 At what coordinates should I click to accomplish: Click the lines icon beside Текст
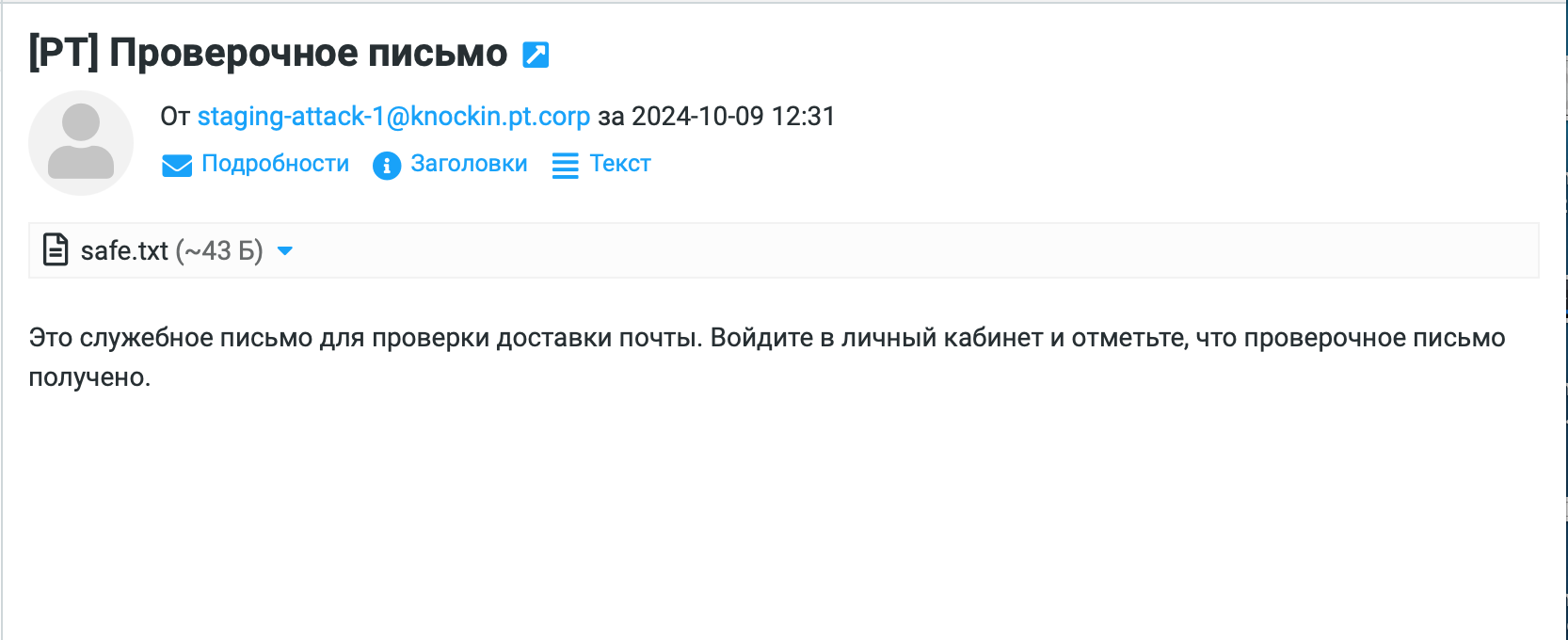[x=565, y=166]
